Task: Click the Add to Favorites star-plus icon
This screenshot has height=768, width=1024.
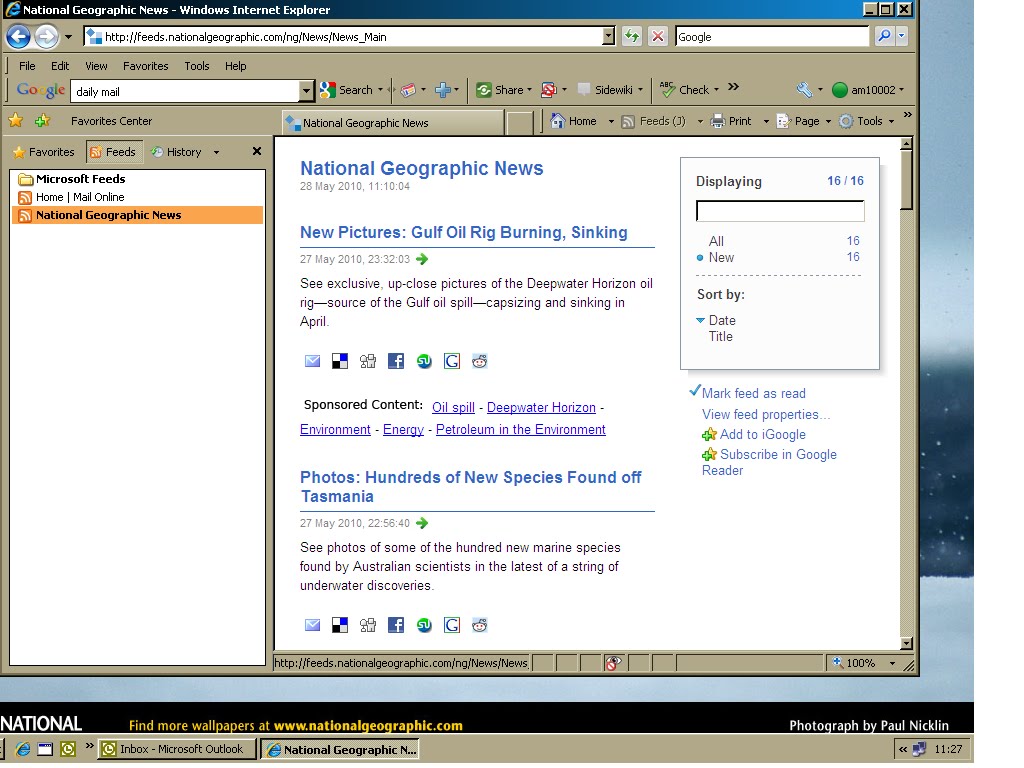Action: (42, 120)
